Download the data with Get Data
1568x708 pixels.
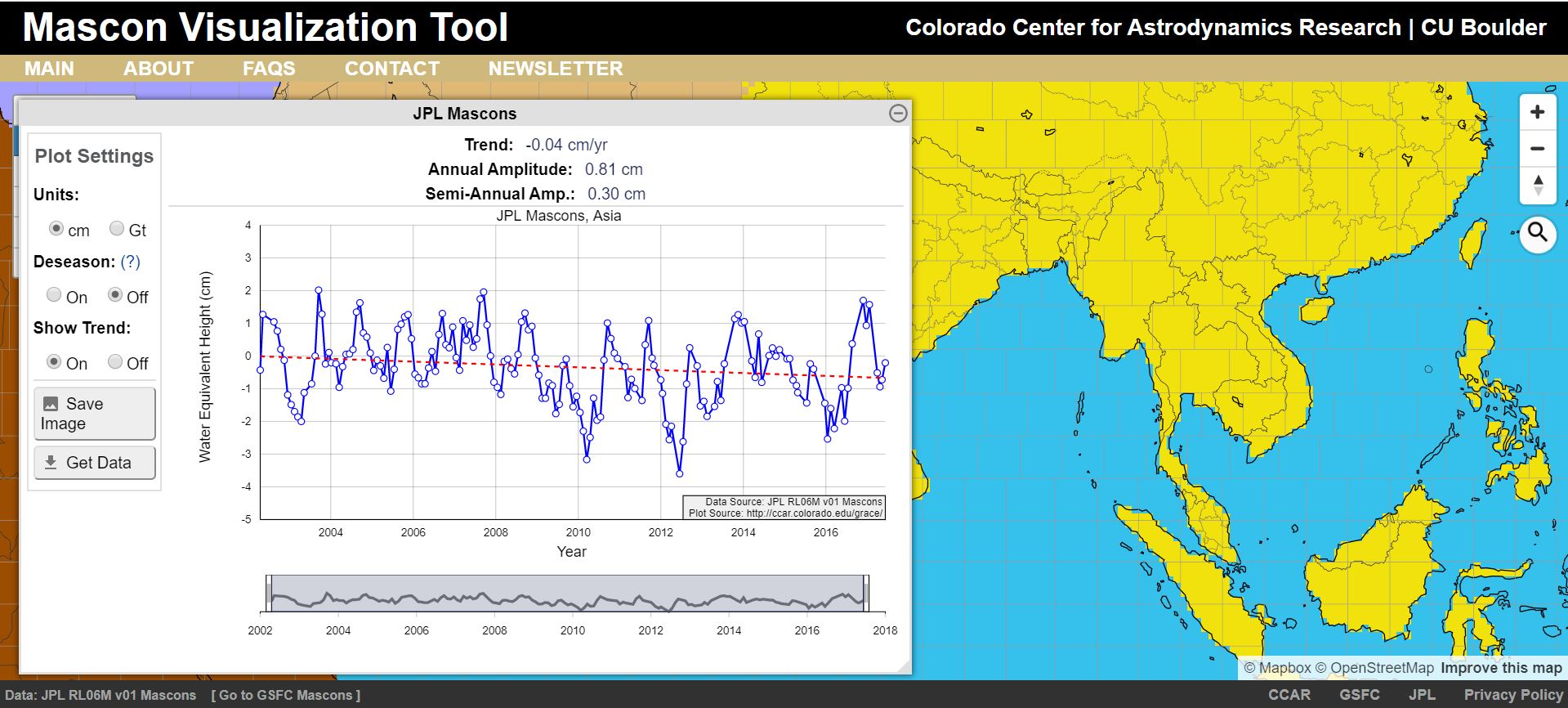(x=94, y=463)
